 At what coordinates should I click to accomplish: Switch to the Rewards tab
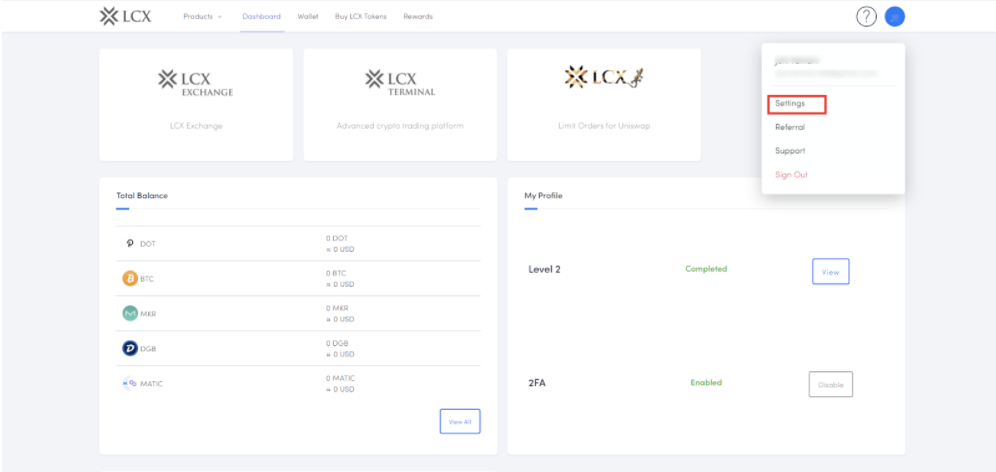point(418,17)
